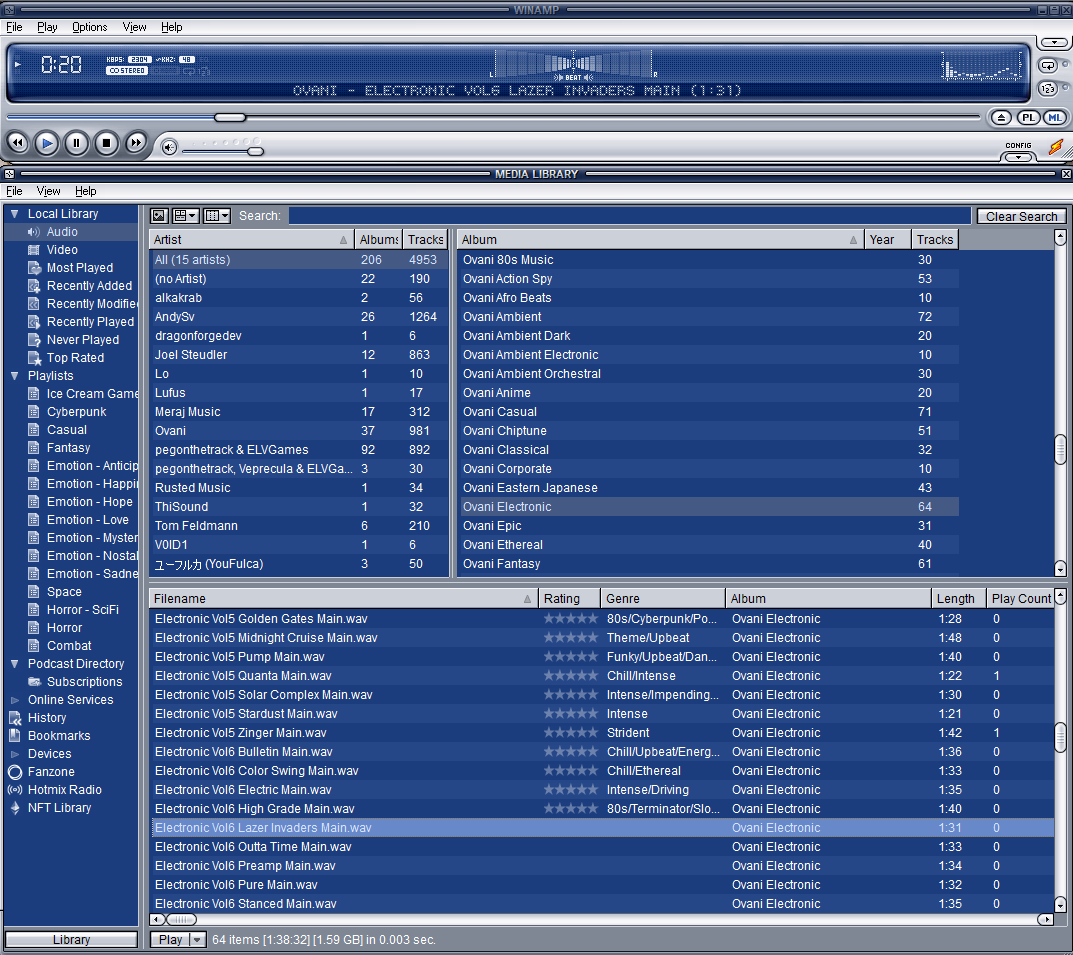This screenshot has height=955, width=1073.
Task: Pause playback with the pause button
Action: (76, 143)
